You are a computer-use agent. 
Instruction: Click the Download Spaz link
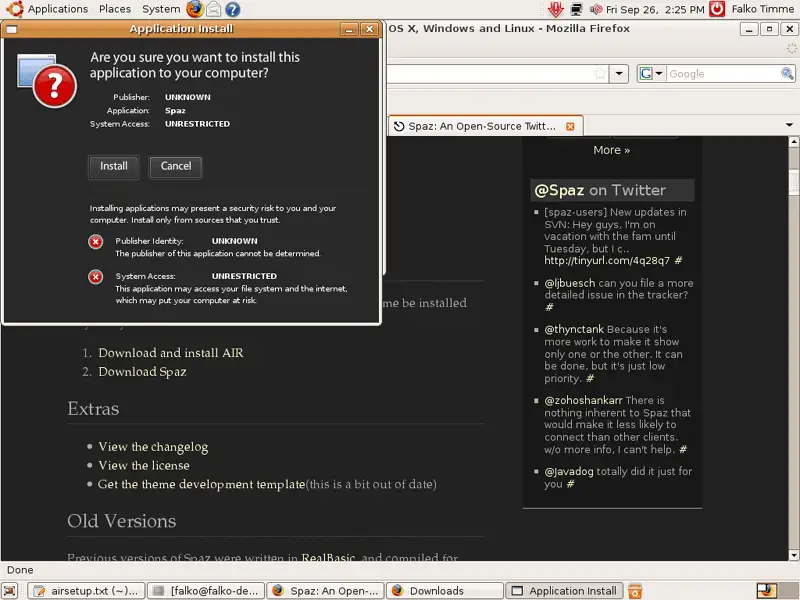tap(142, 372)
